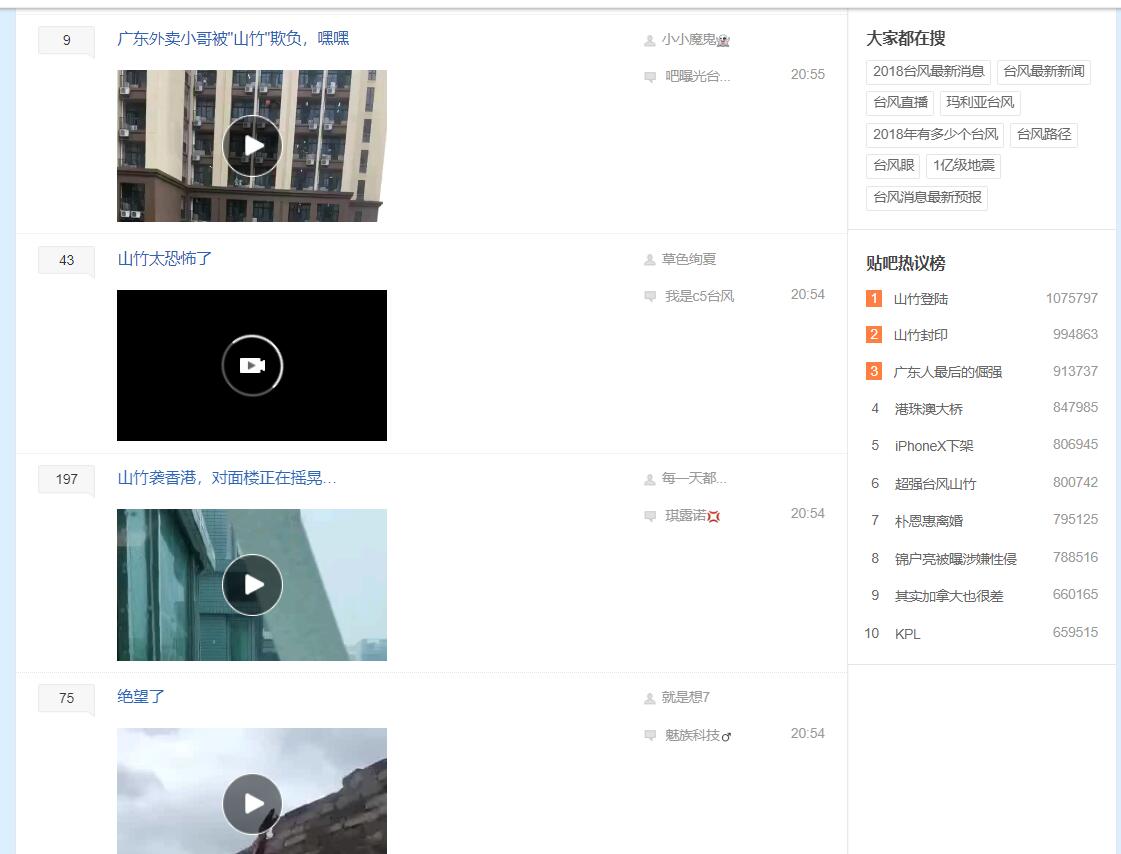The height and width of the screenshot is (854, 1121).
Task: Open hot topic 广东人最后的倔强
Action: pyautogui.click(x=948, y=372)
